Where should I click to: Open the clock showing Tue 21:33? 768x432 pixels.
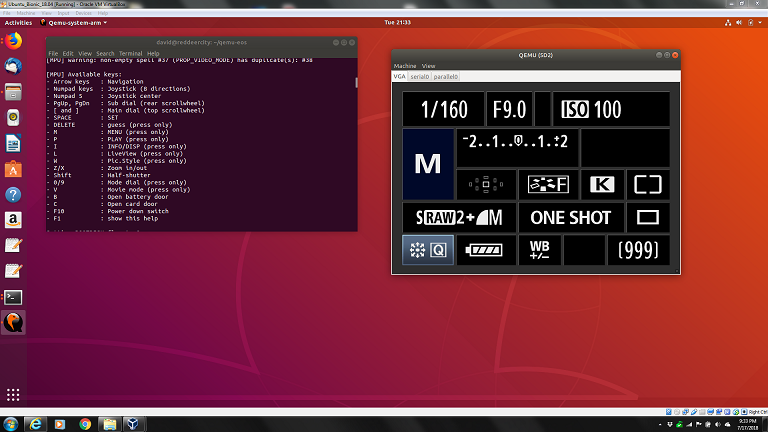point(397,23)
